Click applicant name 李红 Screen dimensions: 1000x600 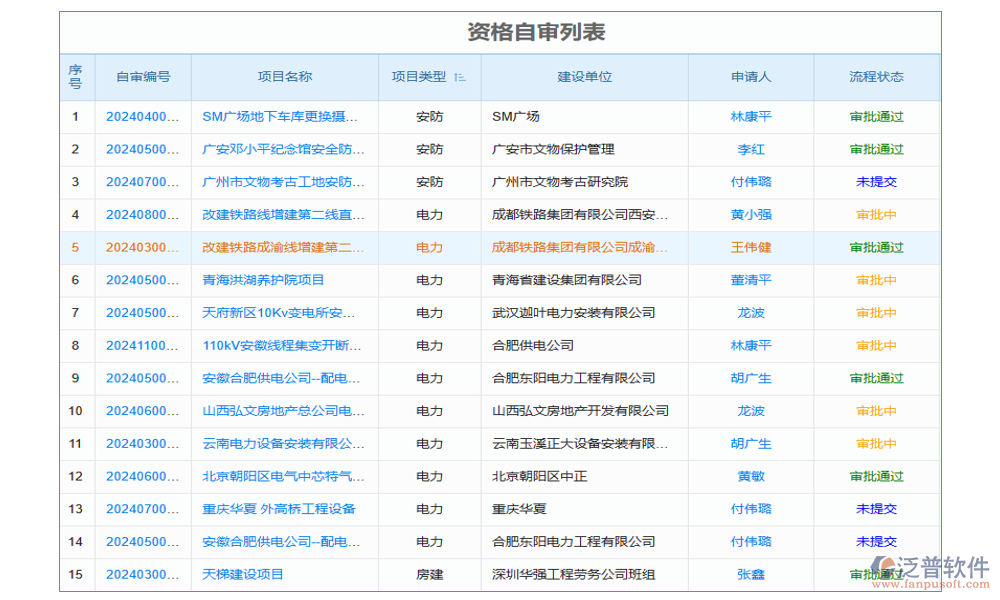751,150
